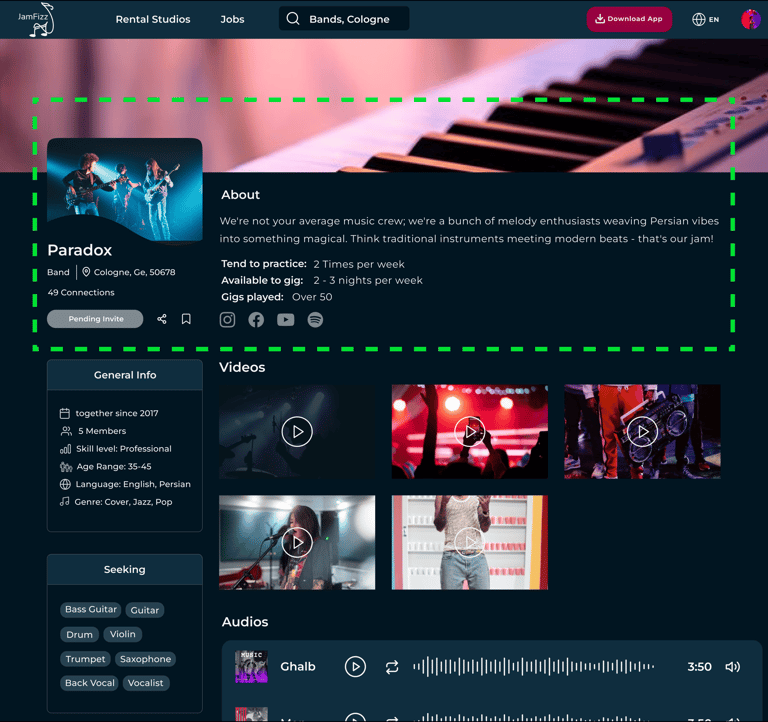Click the About heading

(x=240, y=195)
